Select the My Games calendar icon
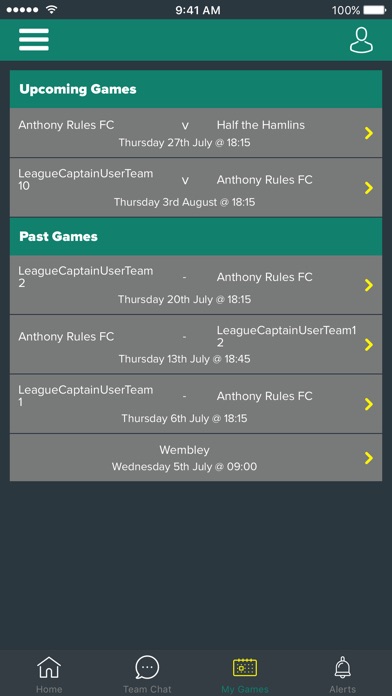This screenshot has height=696, width=392. click(245, 668)
